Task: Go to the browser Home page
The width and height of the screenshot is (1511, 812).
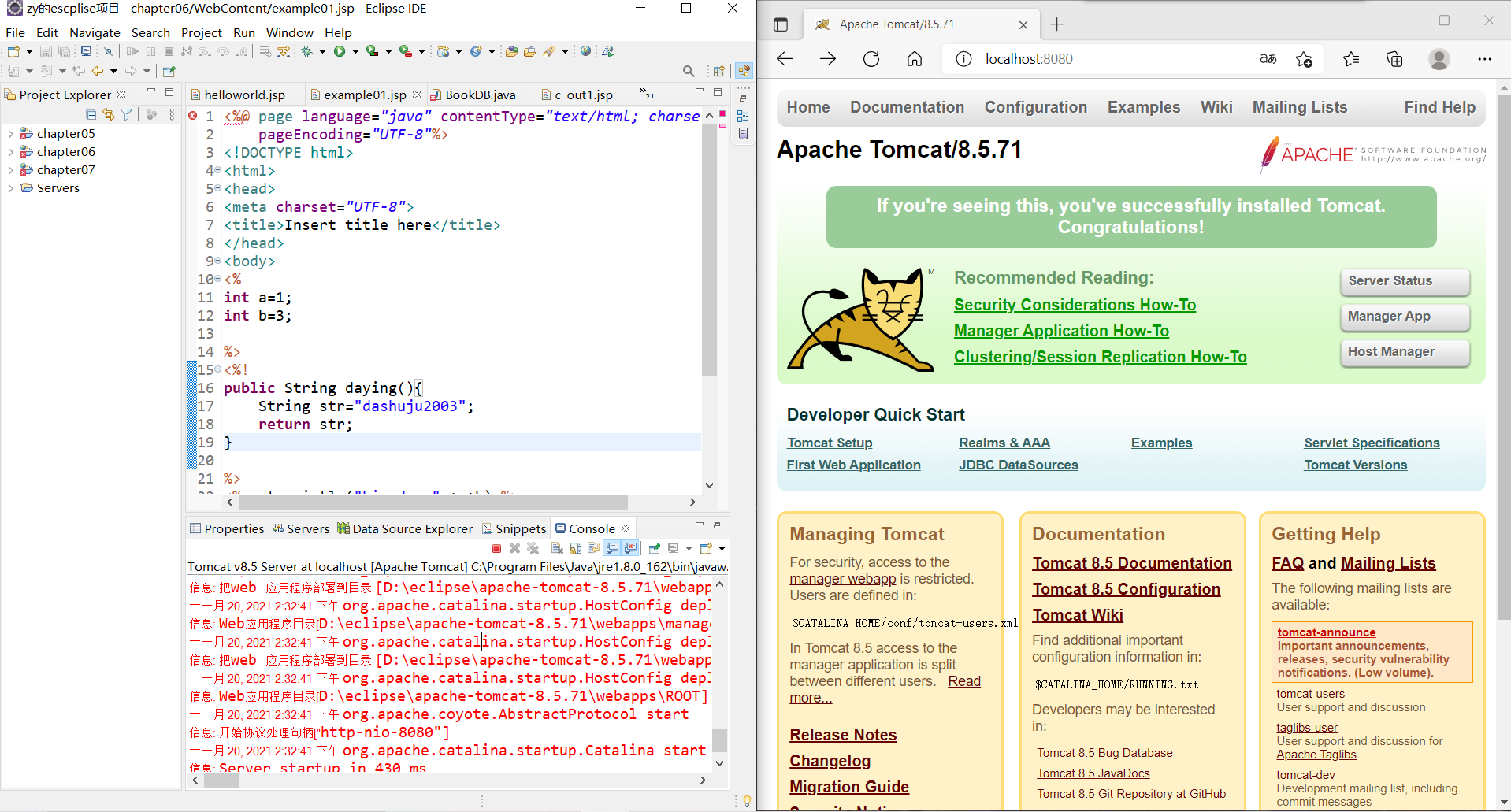Action: coord(915,59)
